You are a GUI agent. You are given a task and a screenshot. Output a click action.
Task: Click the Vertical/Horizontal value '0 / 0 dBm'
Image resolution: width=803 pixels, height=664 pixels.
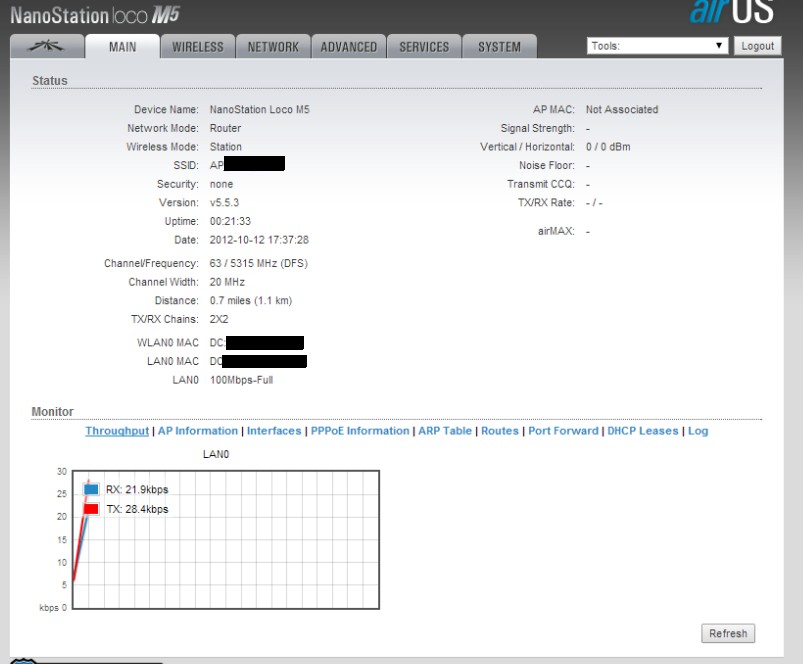click(x=608, y=147)
